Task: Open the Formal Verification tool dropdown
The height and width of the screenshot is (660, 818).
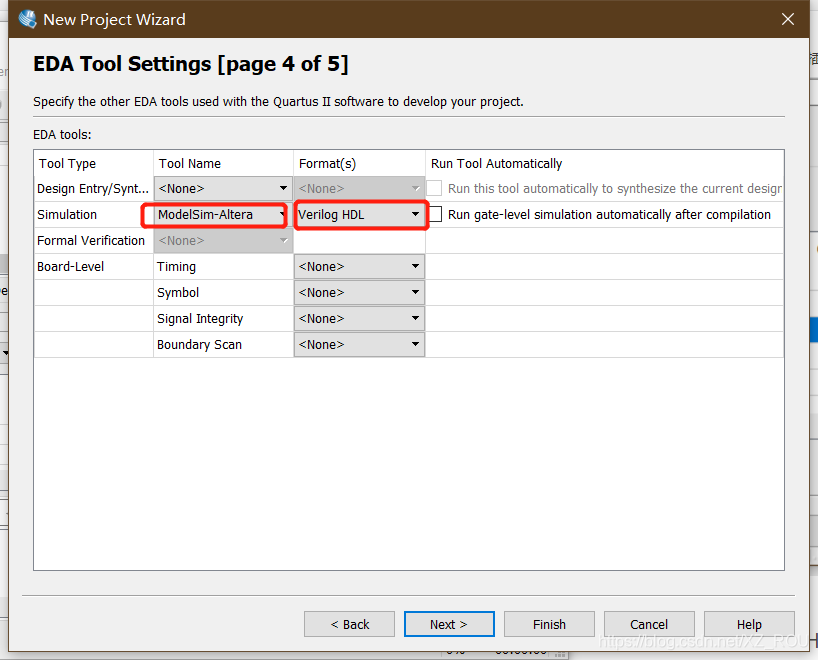Action: [x=223, y=241]
